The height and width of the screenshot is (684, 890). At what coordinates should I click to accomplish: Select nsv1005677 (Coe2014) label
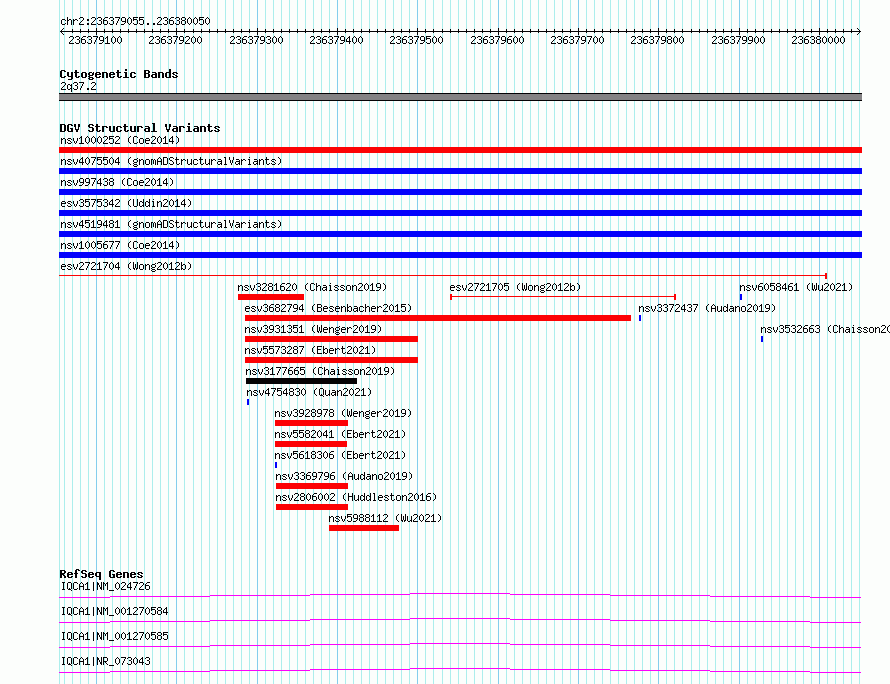click(x=120, y=245)
